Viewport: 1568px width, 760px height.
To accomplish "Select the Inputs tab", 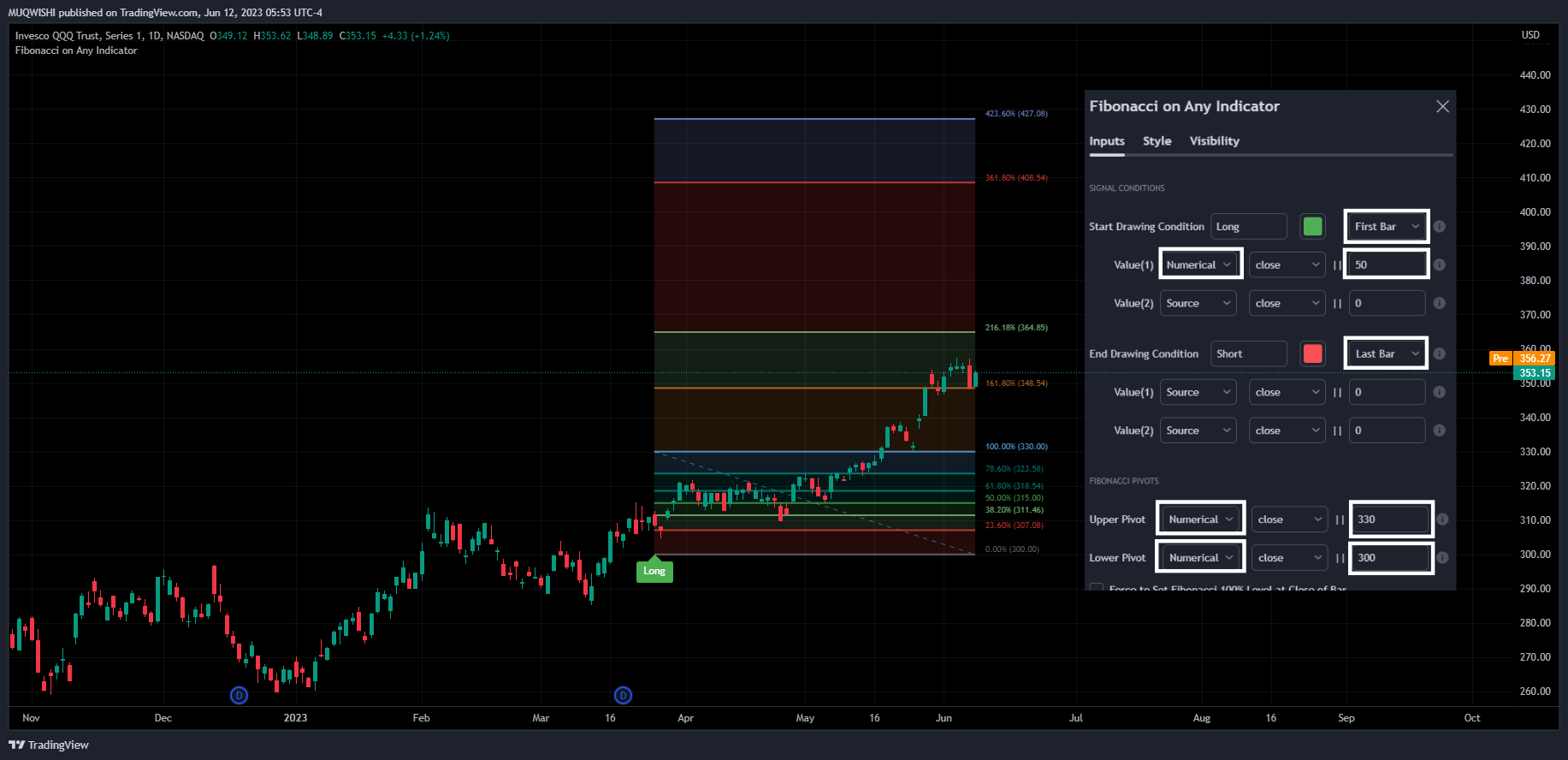I will click(x=1106, y=141).
